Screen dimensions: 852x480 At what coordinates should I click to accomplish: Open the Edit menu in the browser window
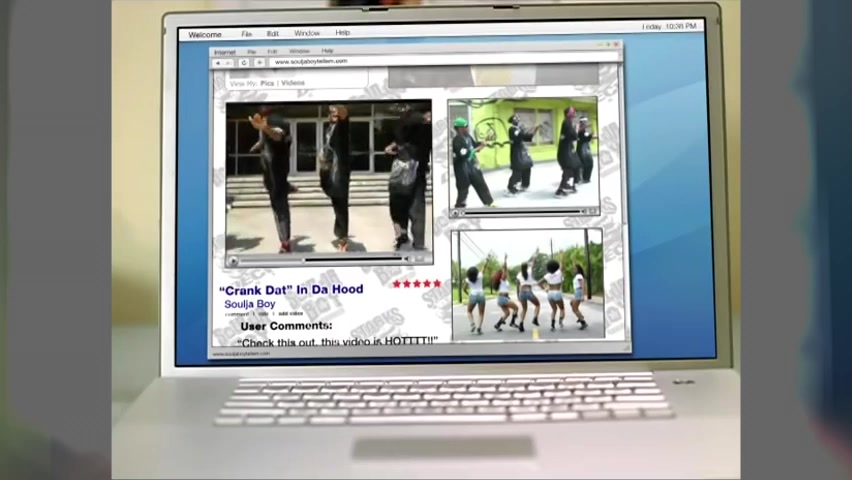point(272,52)
